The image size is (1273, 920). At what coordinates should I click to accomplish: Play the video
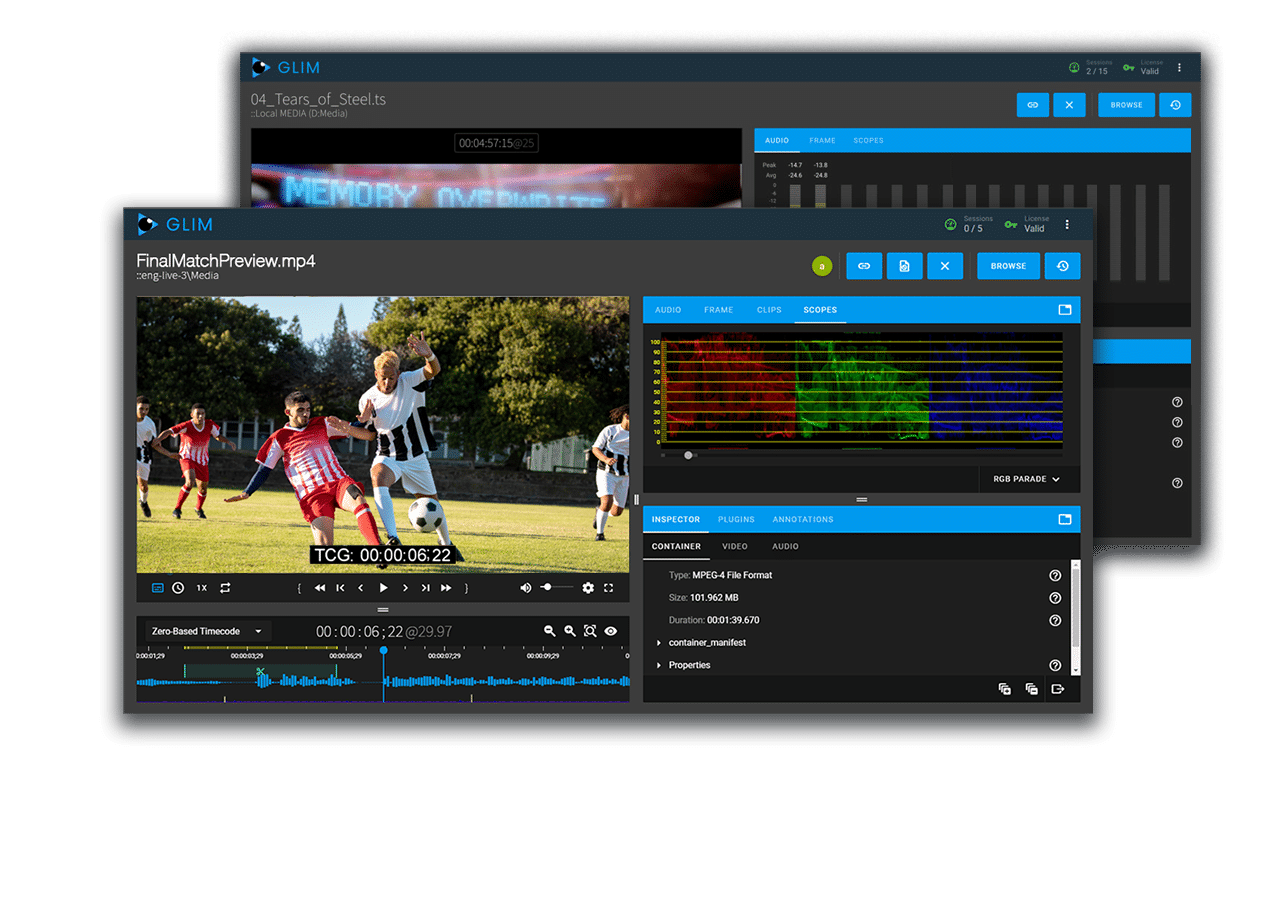[x=383, y=588]
